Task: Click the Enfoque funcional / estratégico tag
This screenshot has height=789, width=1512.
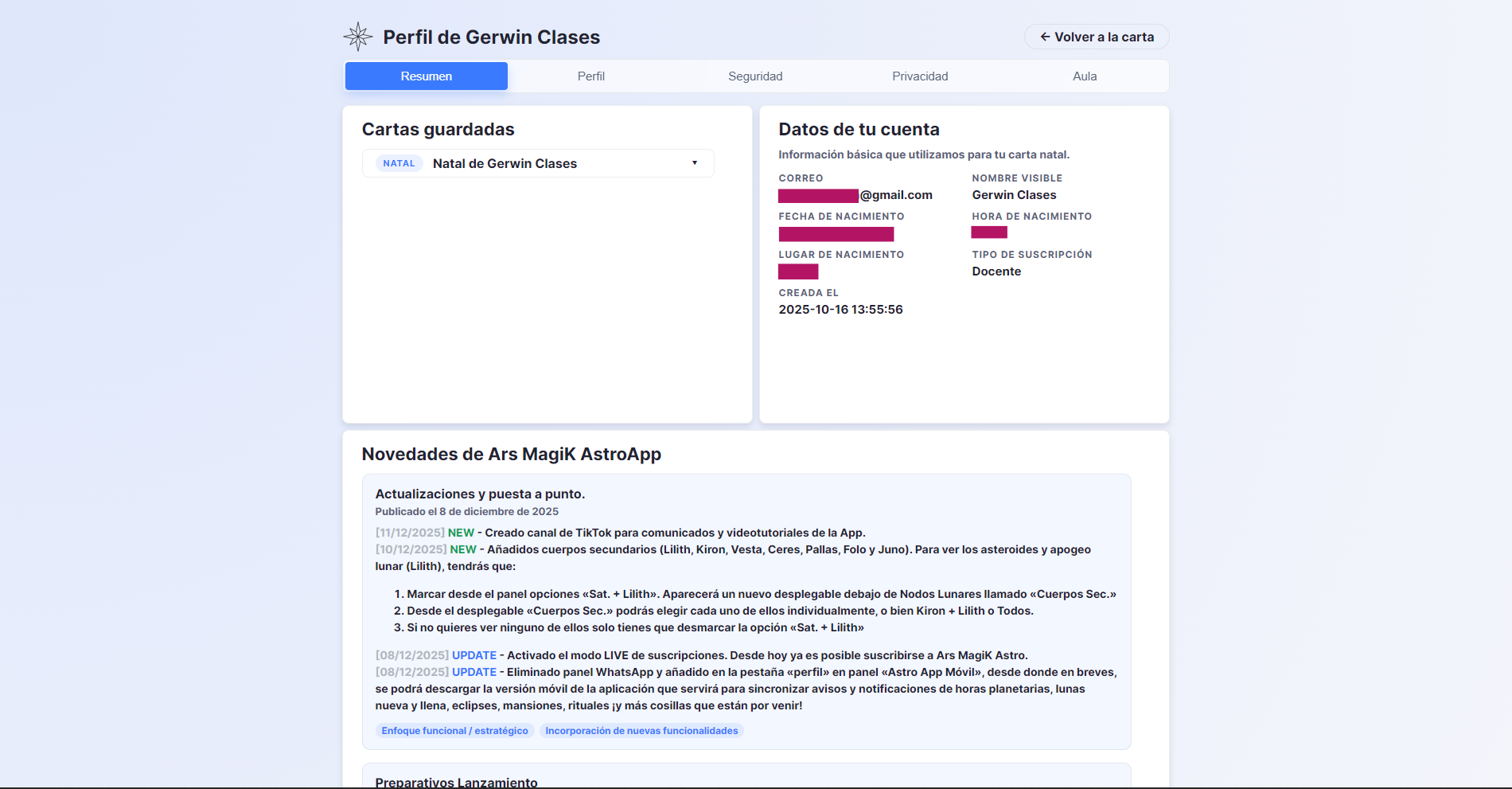Action: [454, 731]
